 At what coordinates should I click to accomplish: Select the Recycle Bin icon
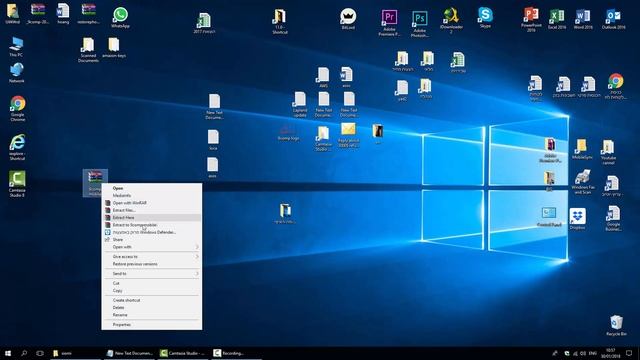[616, 325]
